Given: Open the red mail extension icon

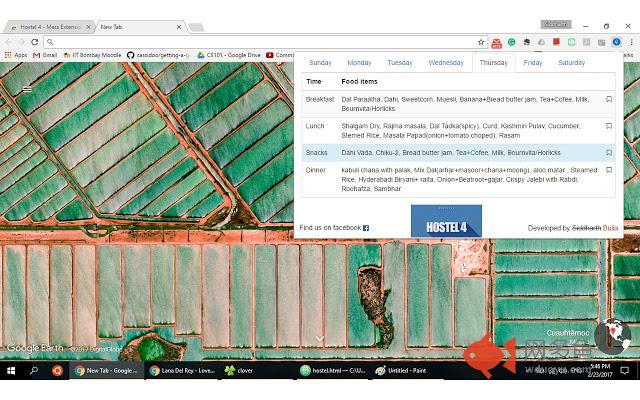Looking at the screenshot, I should (497, 42).
